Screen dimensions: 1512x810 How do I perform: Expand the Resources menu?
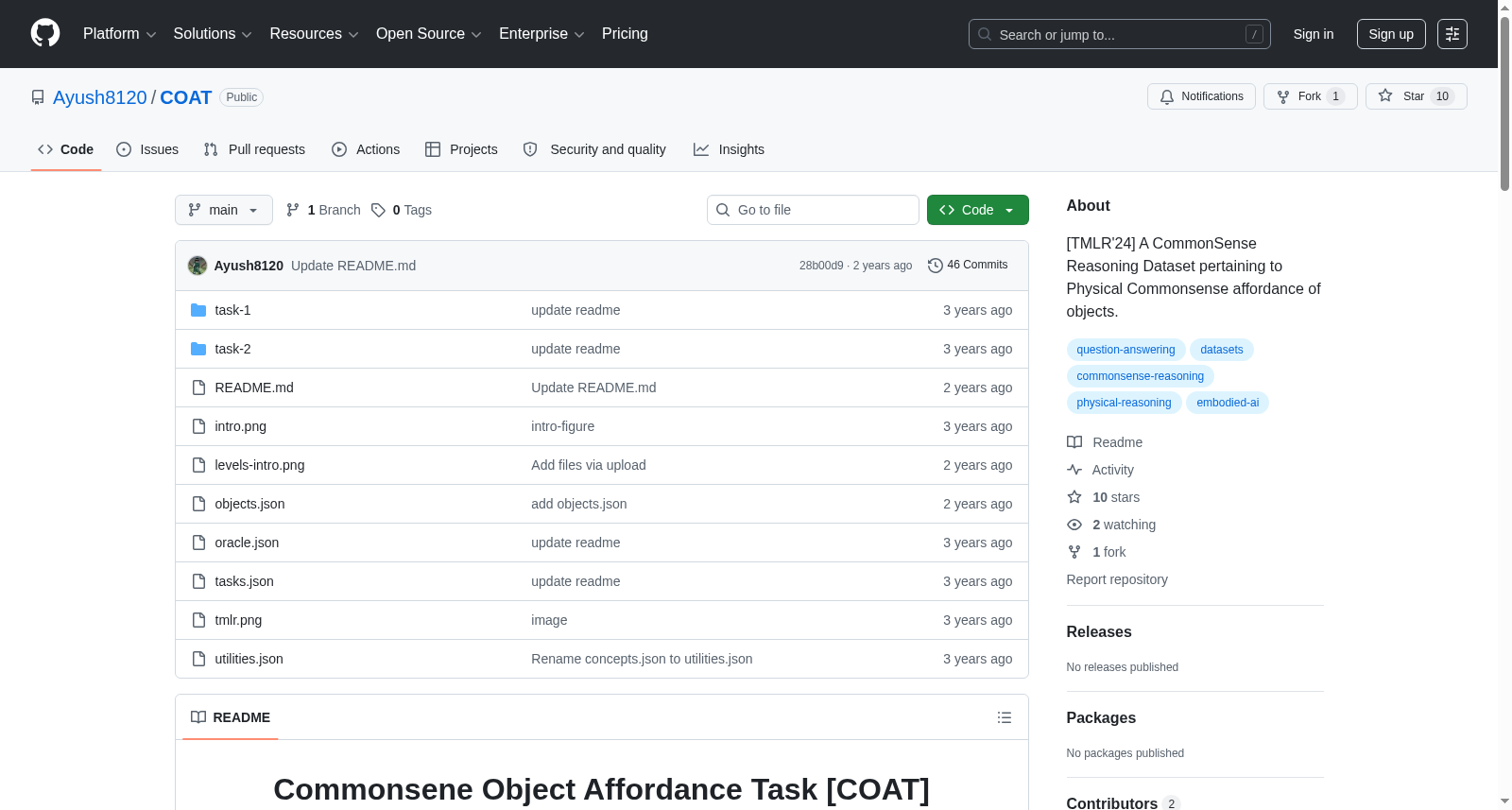click(314, 34)
